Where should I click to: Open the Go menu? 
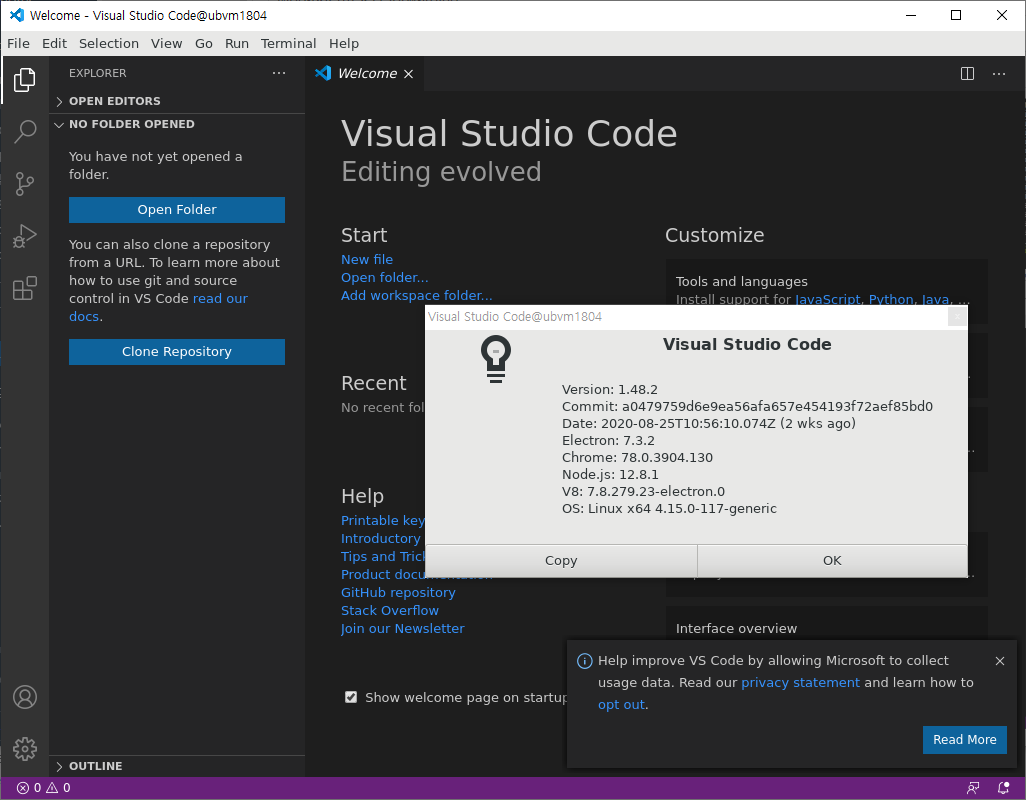tap(203, 43)
